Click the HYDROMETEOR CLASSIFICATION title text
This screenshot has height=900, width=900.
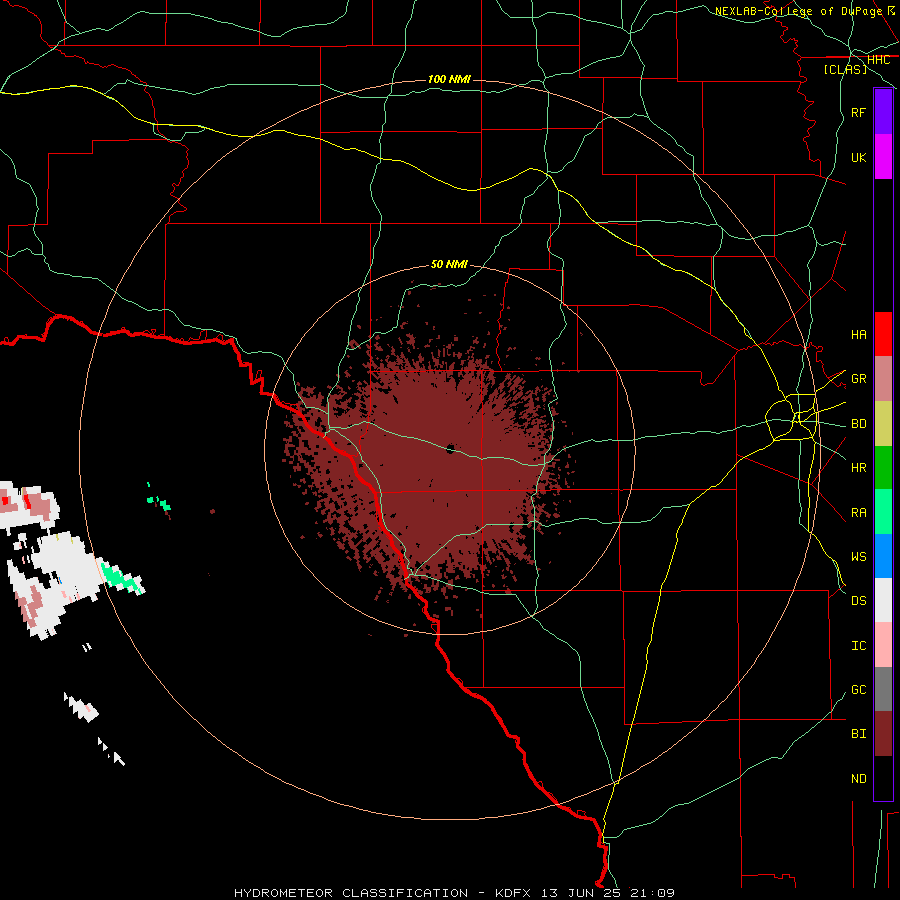click(x=351, y=893)
